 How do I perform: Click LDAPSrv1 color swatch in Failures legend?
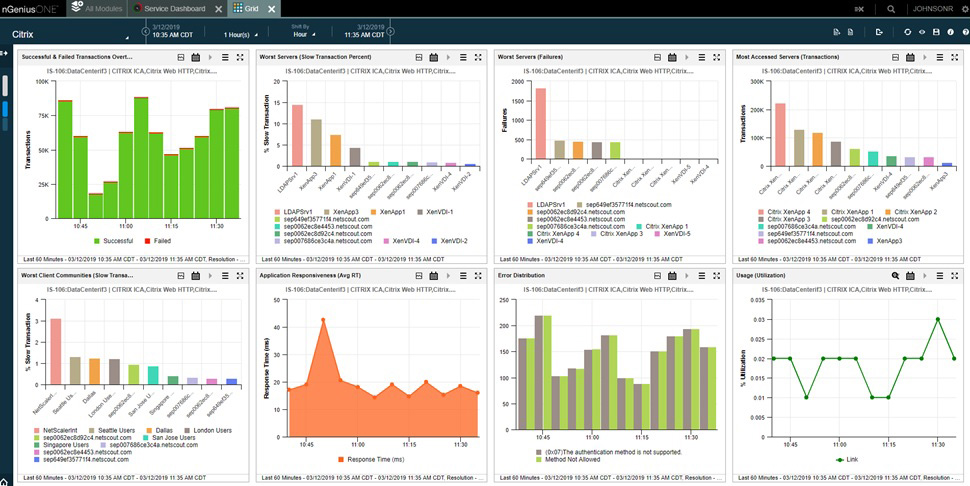(x=530, y=205)
